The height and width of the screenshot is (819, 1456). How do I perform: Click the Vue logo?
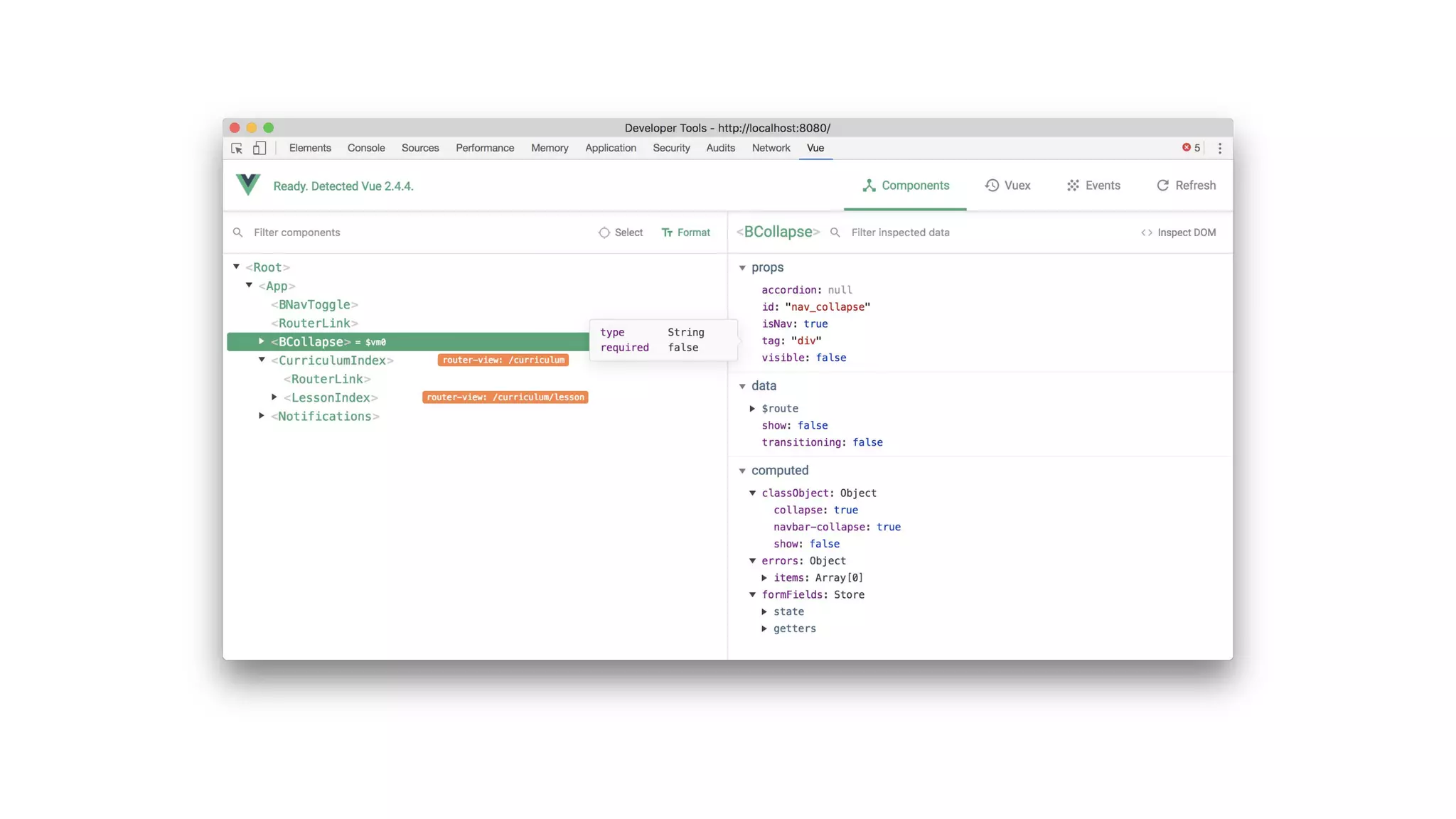(x=248, y=185)
